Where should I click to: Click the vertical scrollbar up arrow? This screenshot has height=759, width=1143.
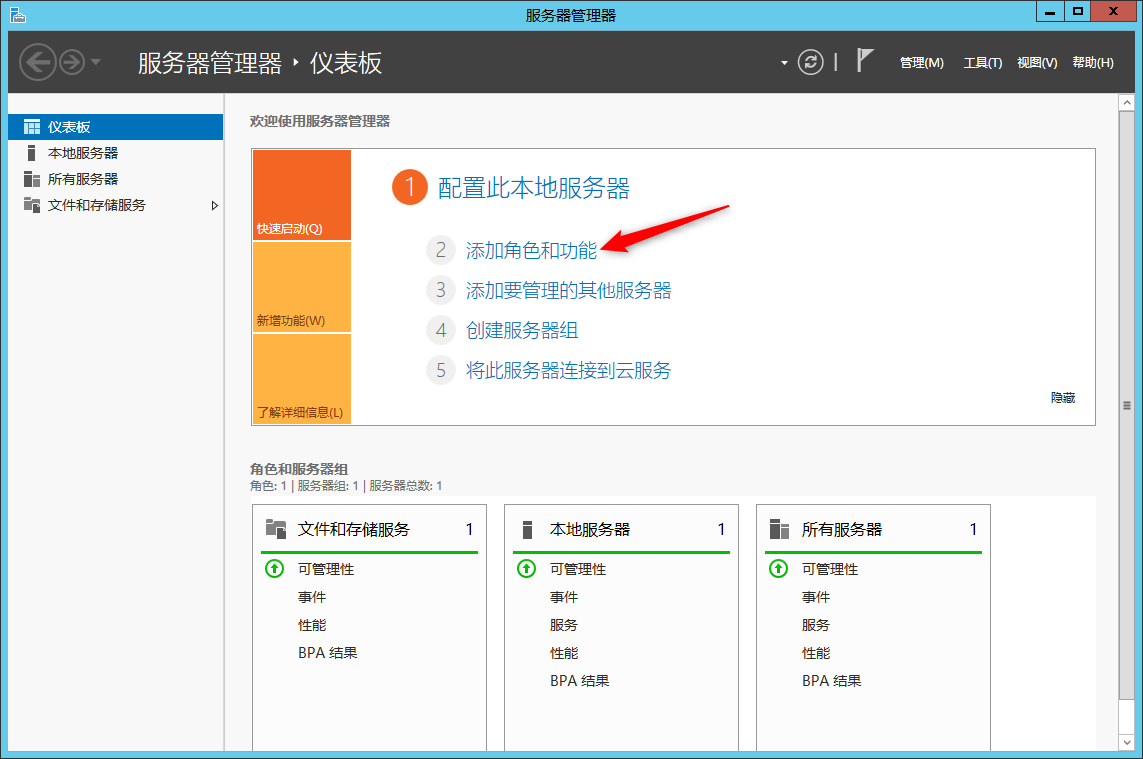pos(1127,103)
